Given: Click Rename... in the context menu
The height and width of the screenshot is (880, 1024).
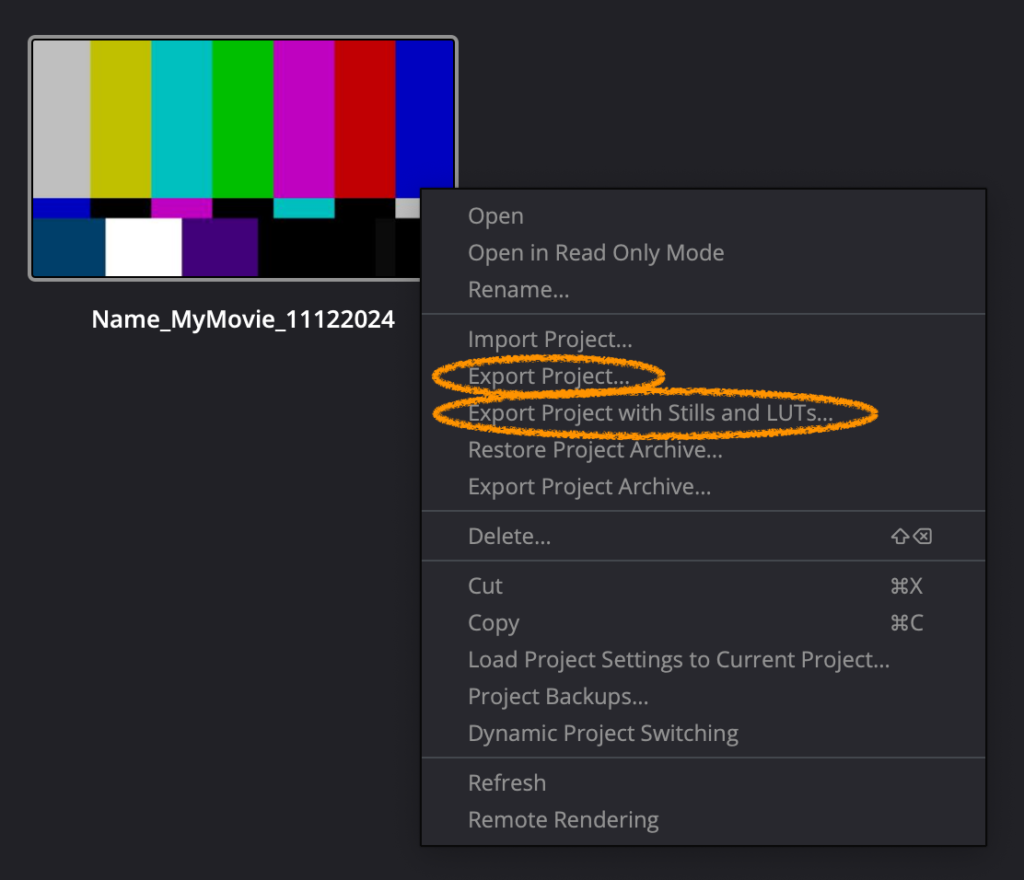Looking at the screenshot, I should coord(518,290).
